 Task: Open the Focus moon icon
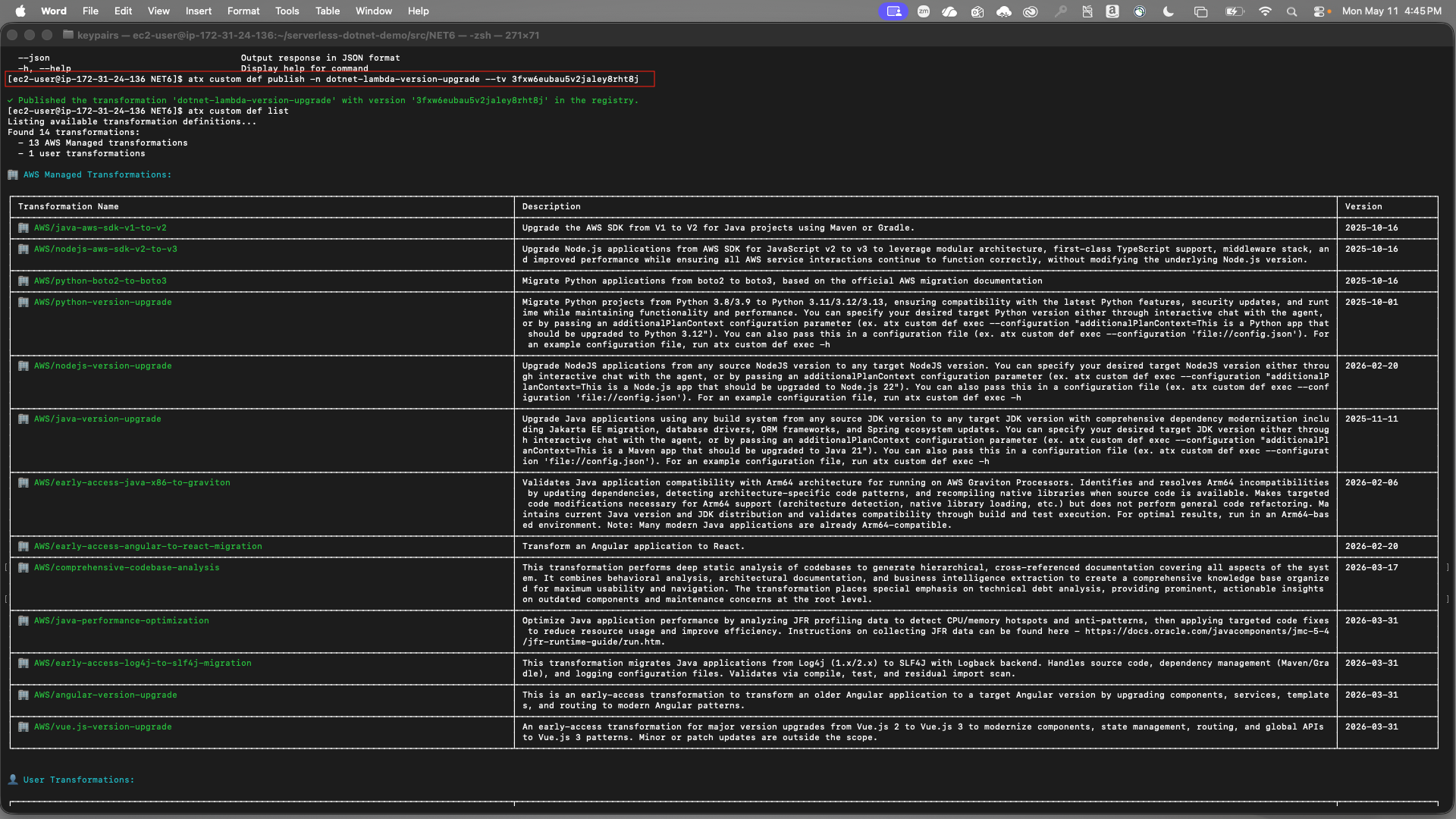point(1169,11)
